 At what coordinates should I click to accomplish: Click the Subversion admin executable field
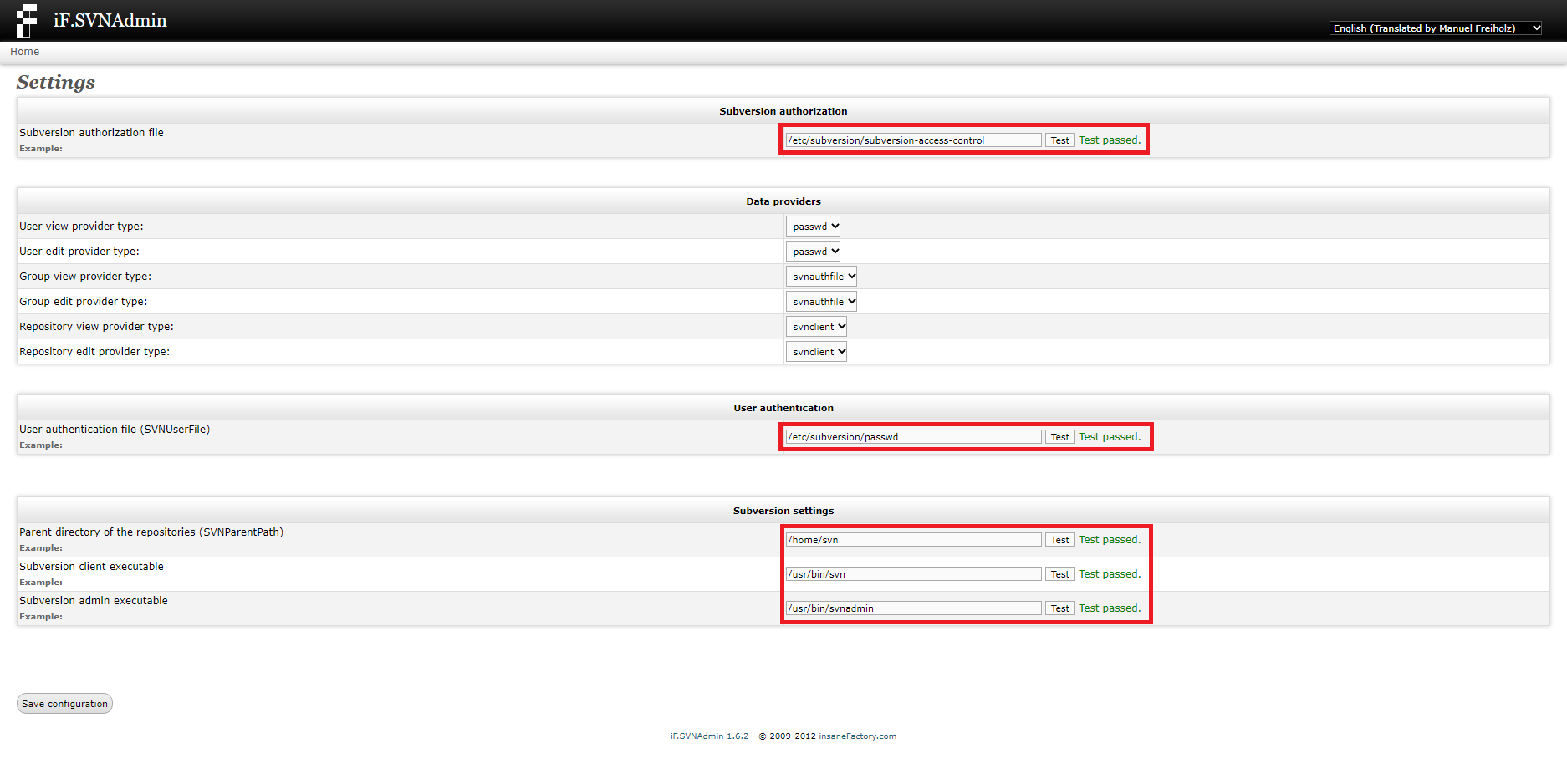tap(913, 608)
